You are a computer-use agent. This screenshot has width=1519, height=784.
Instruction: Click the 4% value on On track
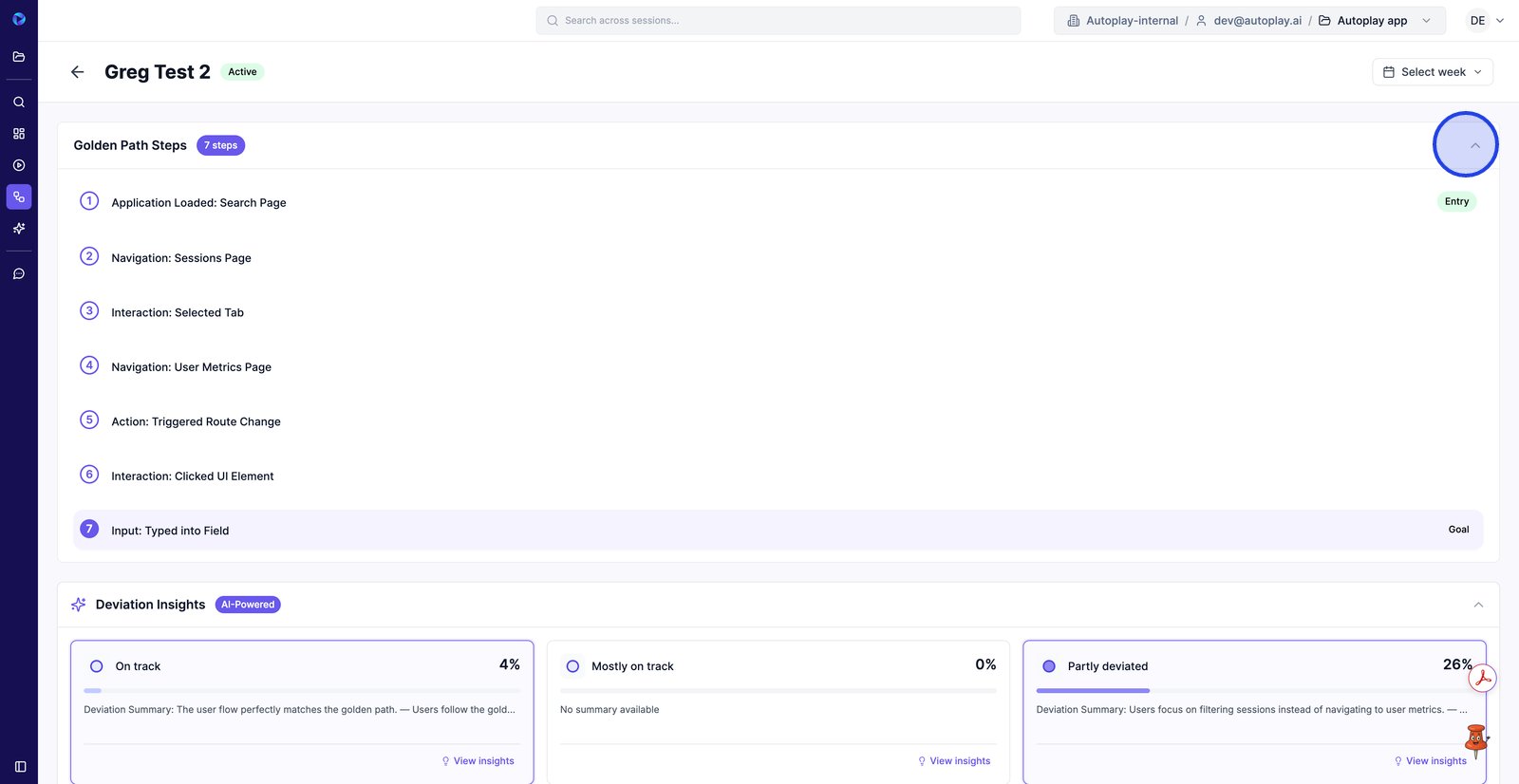pos(510,665)
